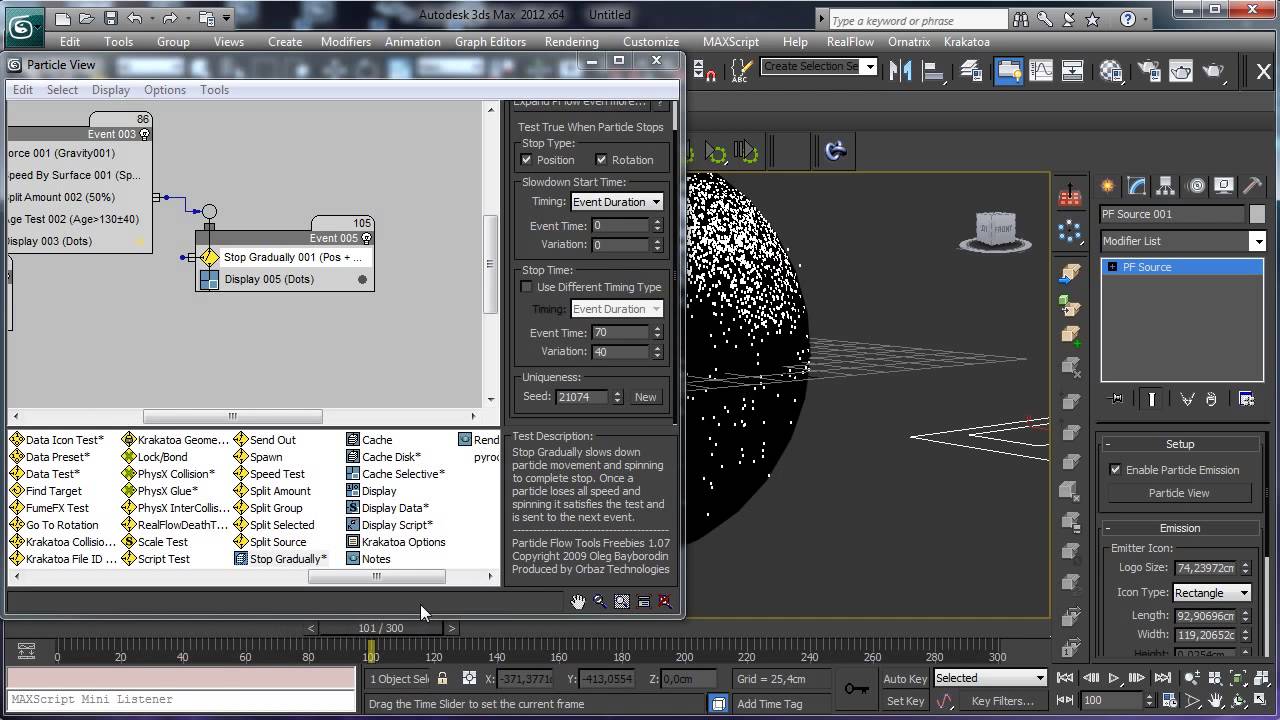Toggle the selection lock padlock icon
This screenshot has width=1280, height=720.
click(442, 678)
